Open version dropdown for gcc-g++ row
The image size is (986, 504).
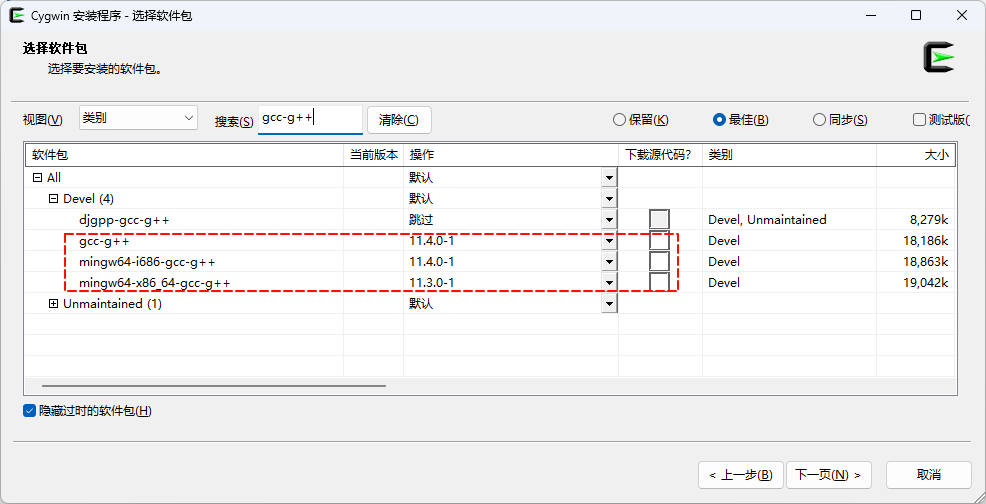coord(609,240)
